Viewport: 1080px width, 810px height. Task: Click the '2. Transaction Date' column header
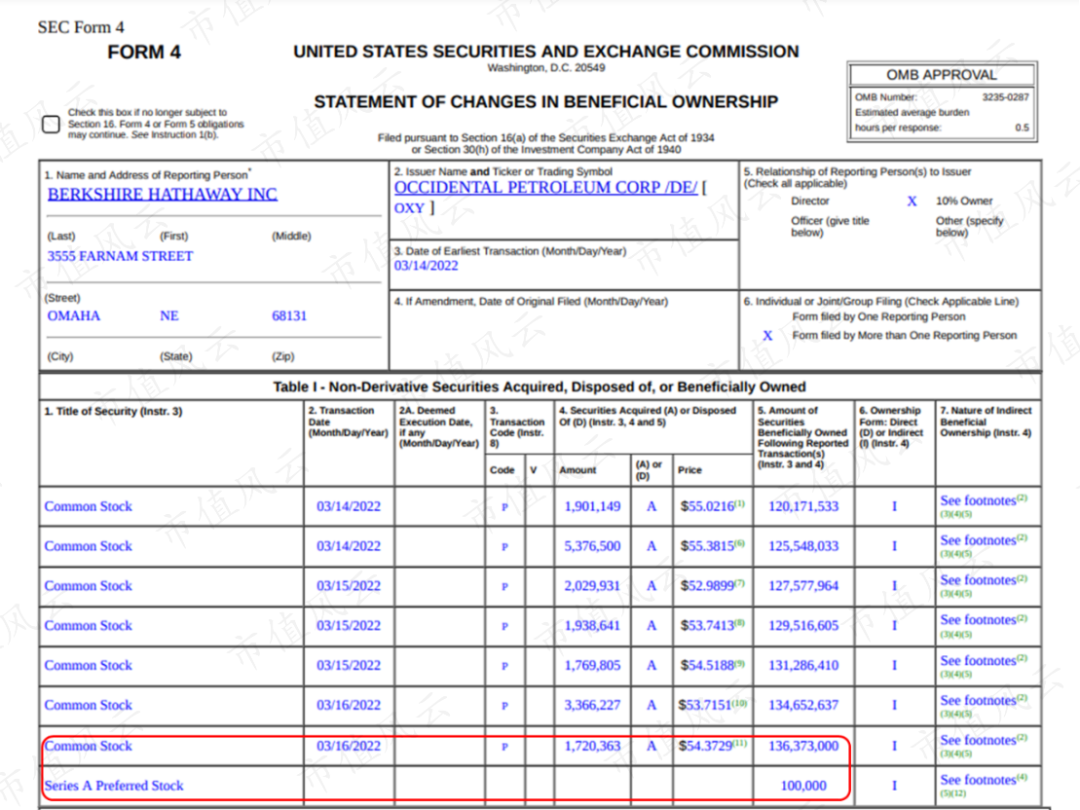[348, 421]
